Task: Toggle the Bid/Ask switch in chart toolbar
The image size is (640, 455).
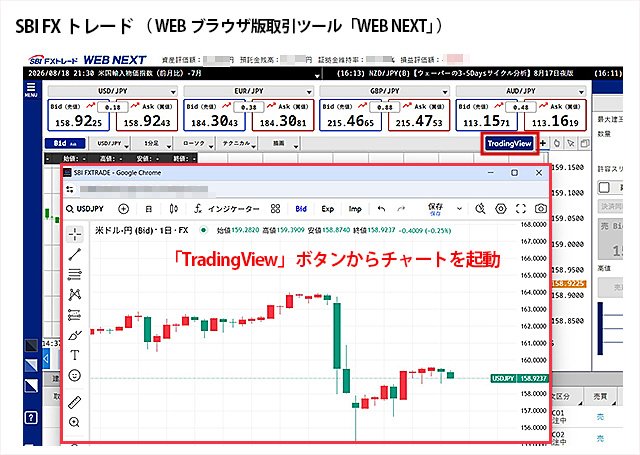Action: click(x=65, y=143)
